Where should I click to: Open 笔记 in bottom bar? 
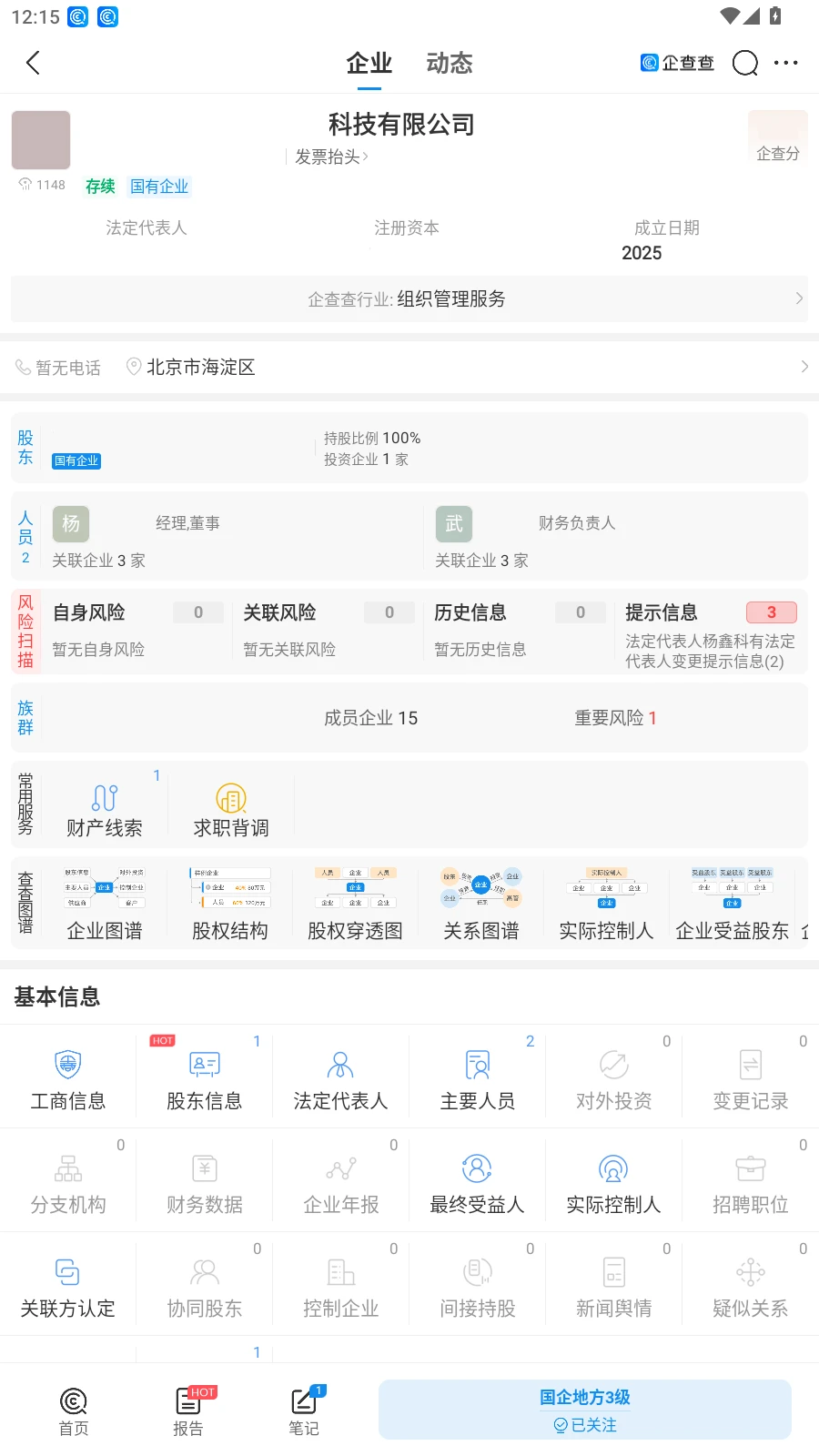click(304, 1411)
